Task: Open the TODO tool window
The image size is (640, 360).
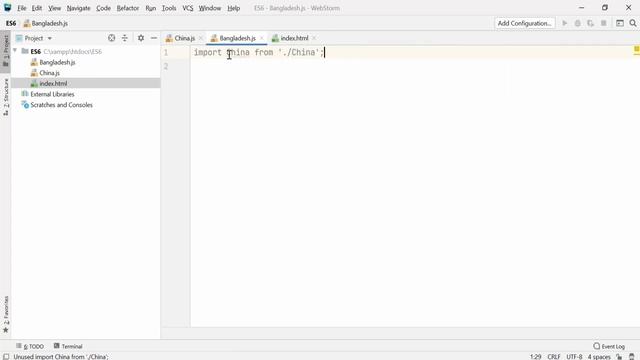Action: pos(30,346)
